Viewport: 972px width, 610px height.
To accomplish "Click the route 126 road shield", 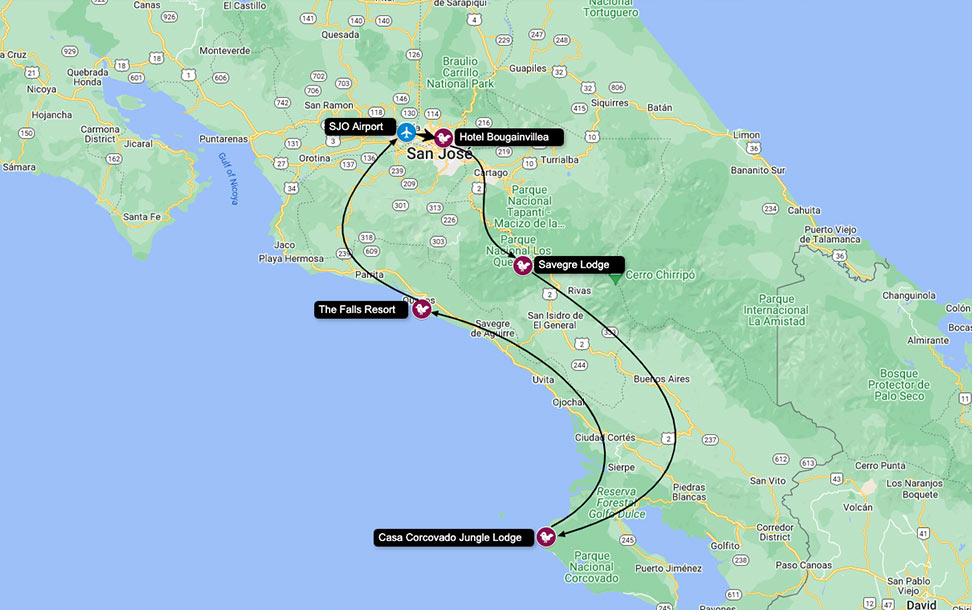I will point(414,55).
